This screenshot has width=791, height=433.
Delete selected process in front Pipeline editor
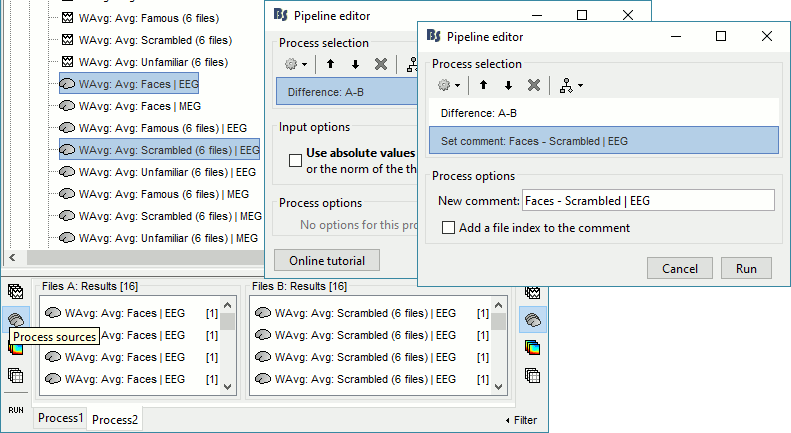[534, 86]
